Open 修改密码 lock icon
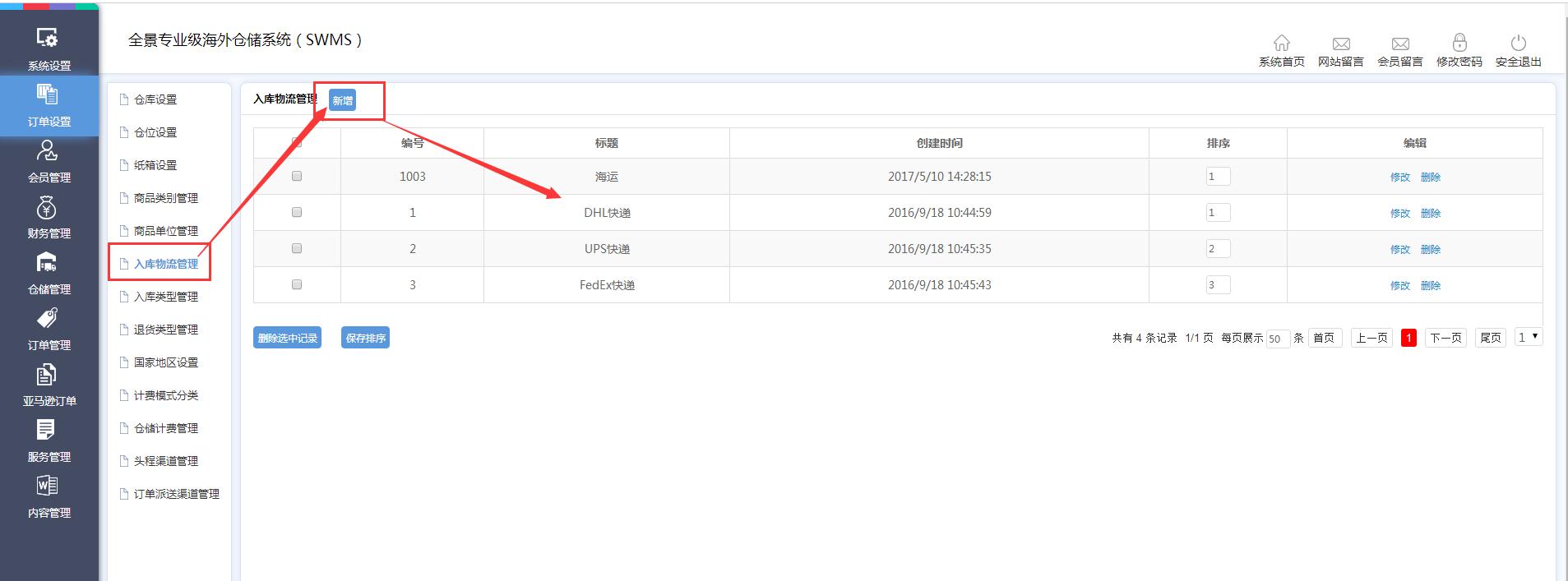The width and height of the screenshot is (1568, 581). [x=1459, y=44]
